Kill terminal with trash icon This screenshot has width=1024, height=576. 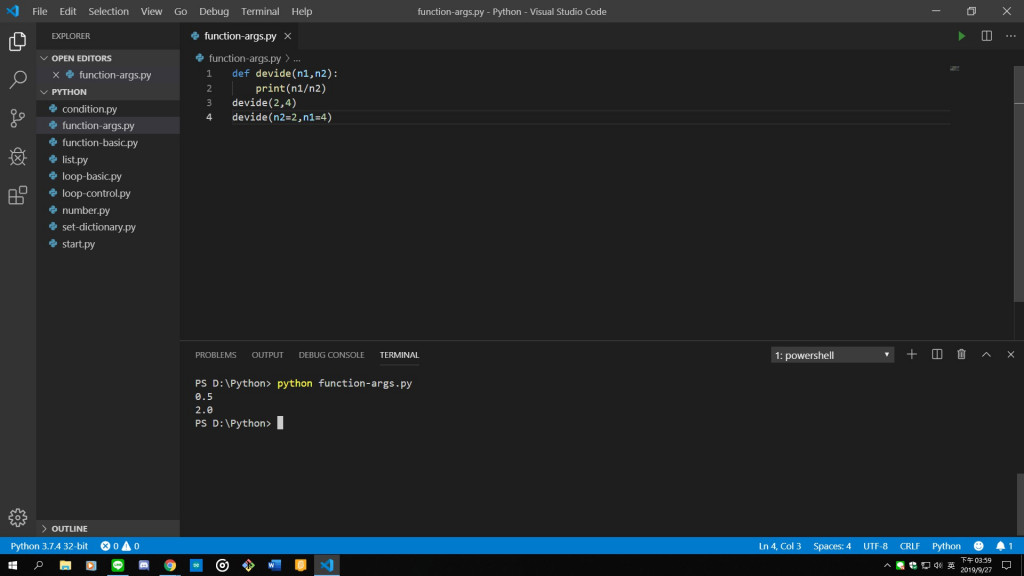coord(961,355)
